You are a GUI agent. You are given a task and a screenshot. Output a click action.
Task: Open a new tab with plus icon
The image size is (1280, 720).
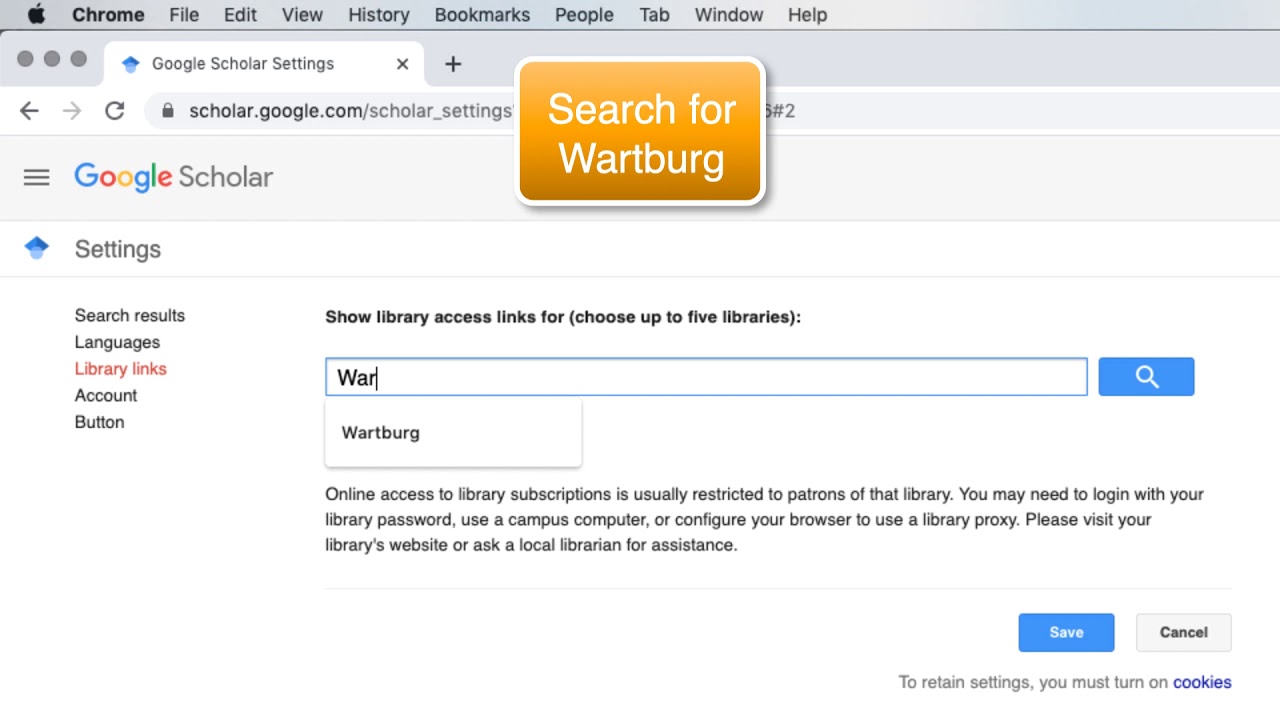pos(453,64)
